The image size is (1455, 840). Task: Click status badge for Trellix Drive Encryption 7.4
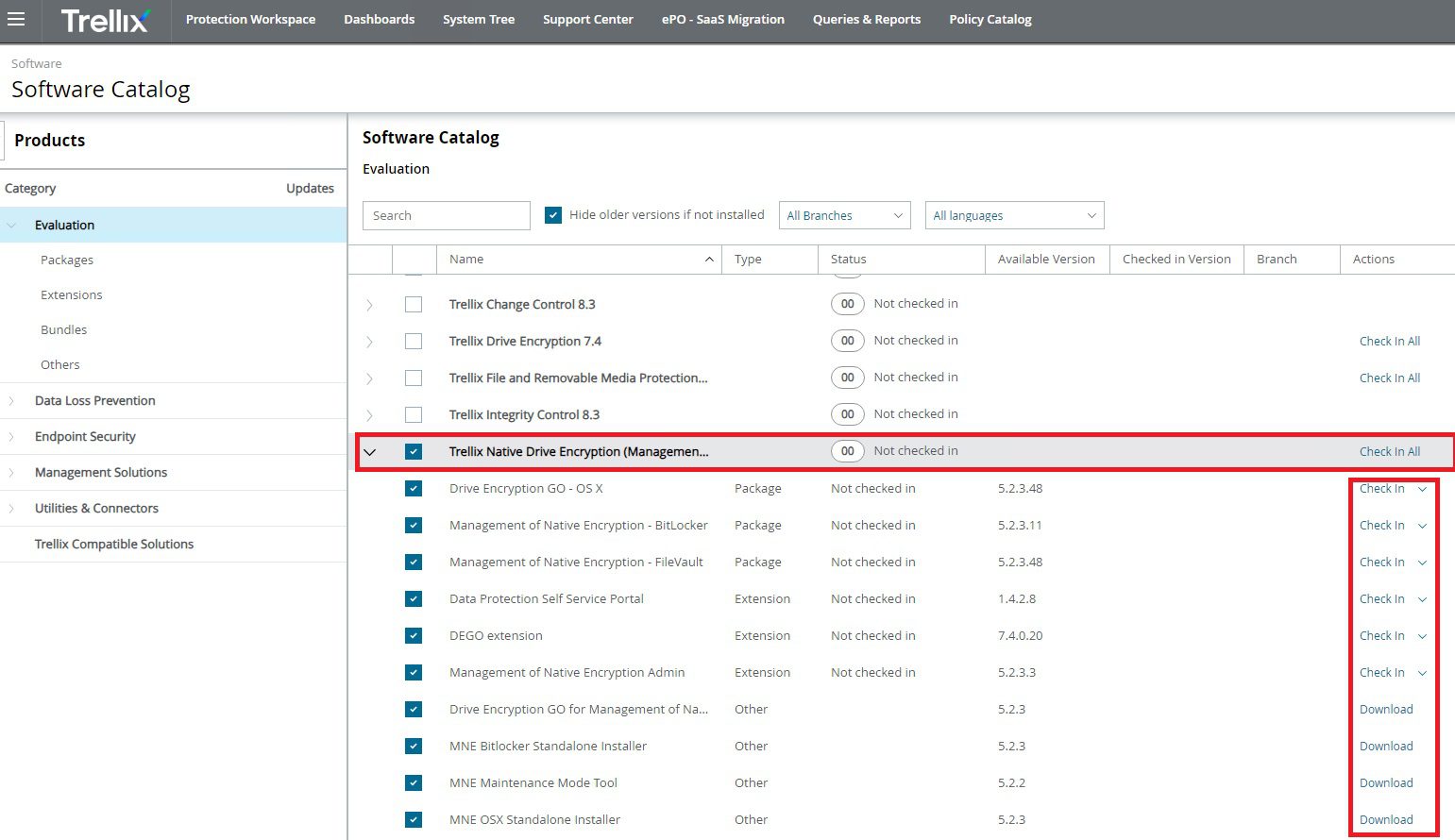pos(847,341)
